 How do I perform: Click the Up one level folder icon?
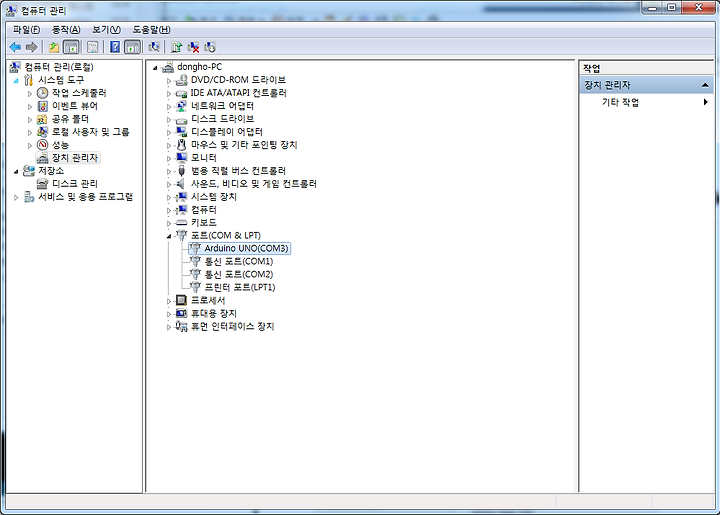click(54, 47)
